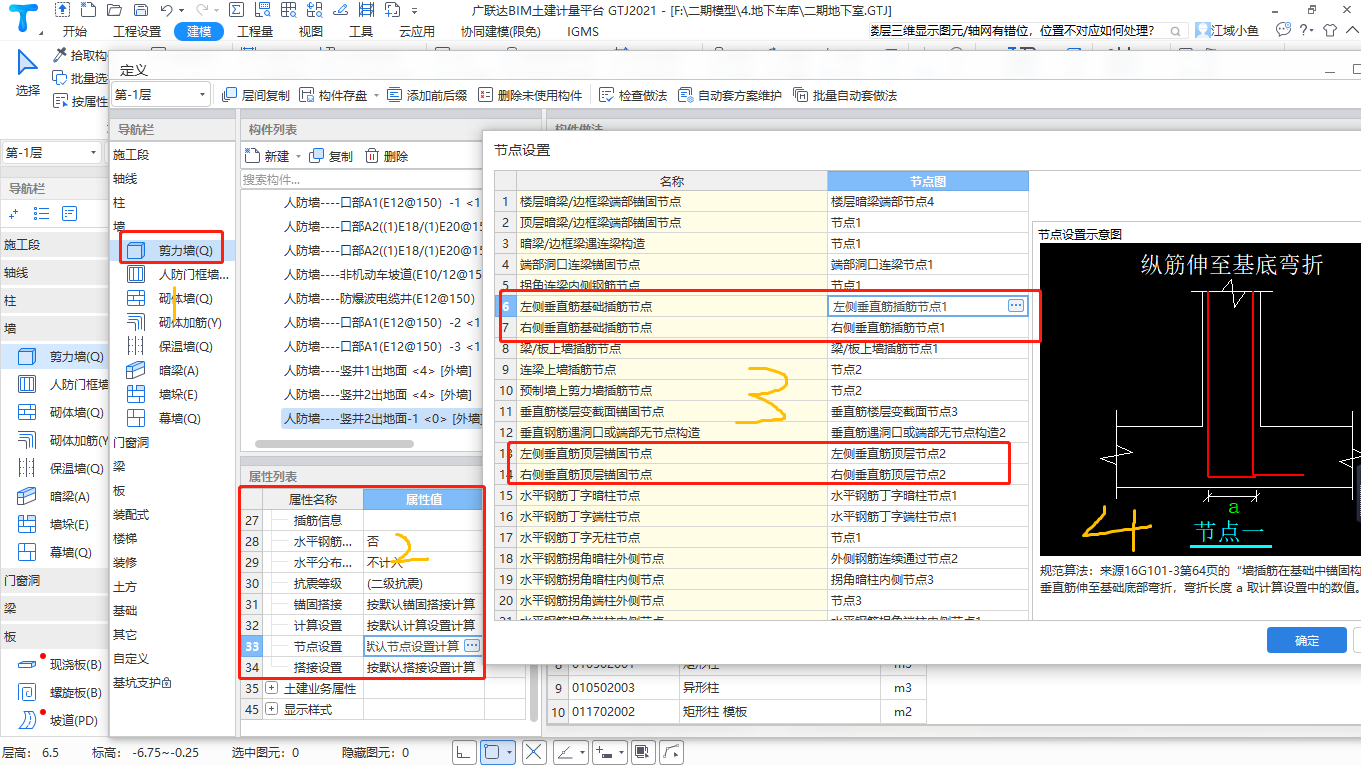Click the detail view icon in main navigation bar
Screen dimensions: 1361x765
pos(69,213)
